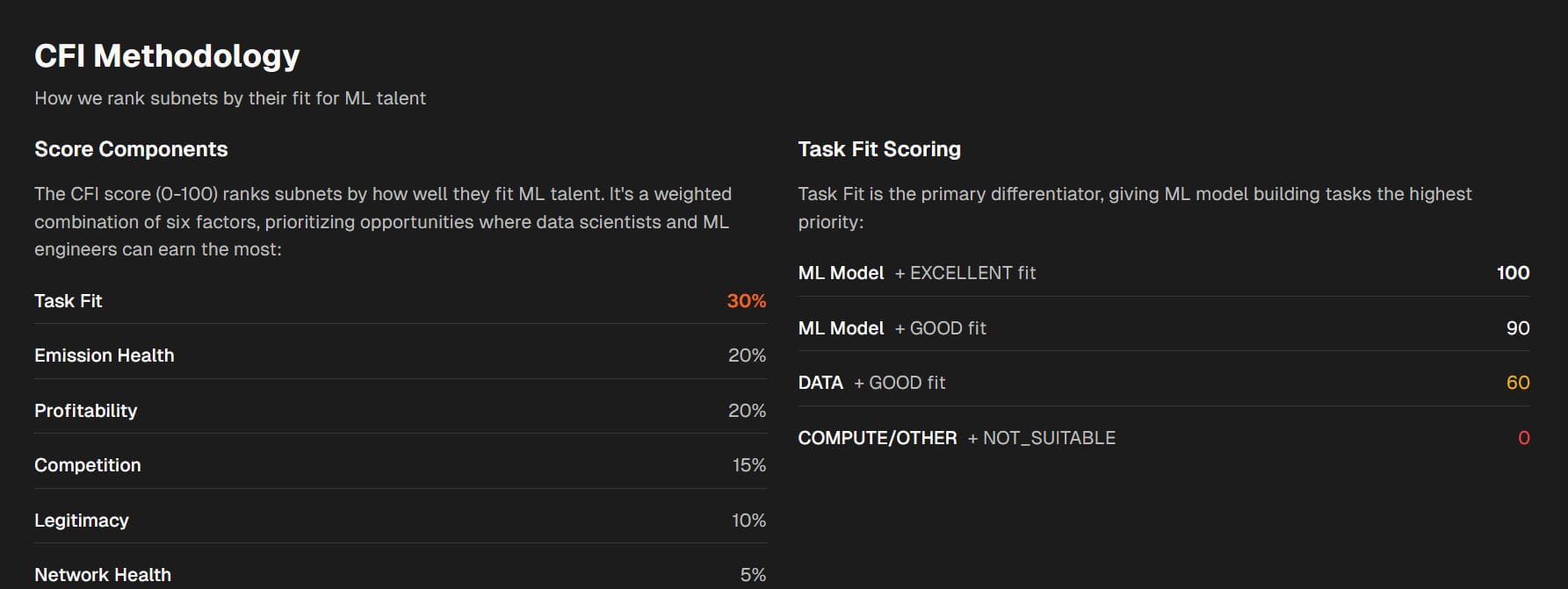This screenshot has width=1568, height=589.
Task: Click the Competition row label
Action: click(88, 465)
